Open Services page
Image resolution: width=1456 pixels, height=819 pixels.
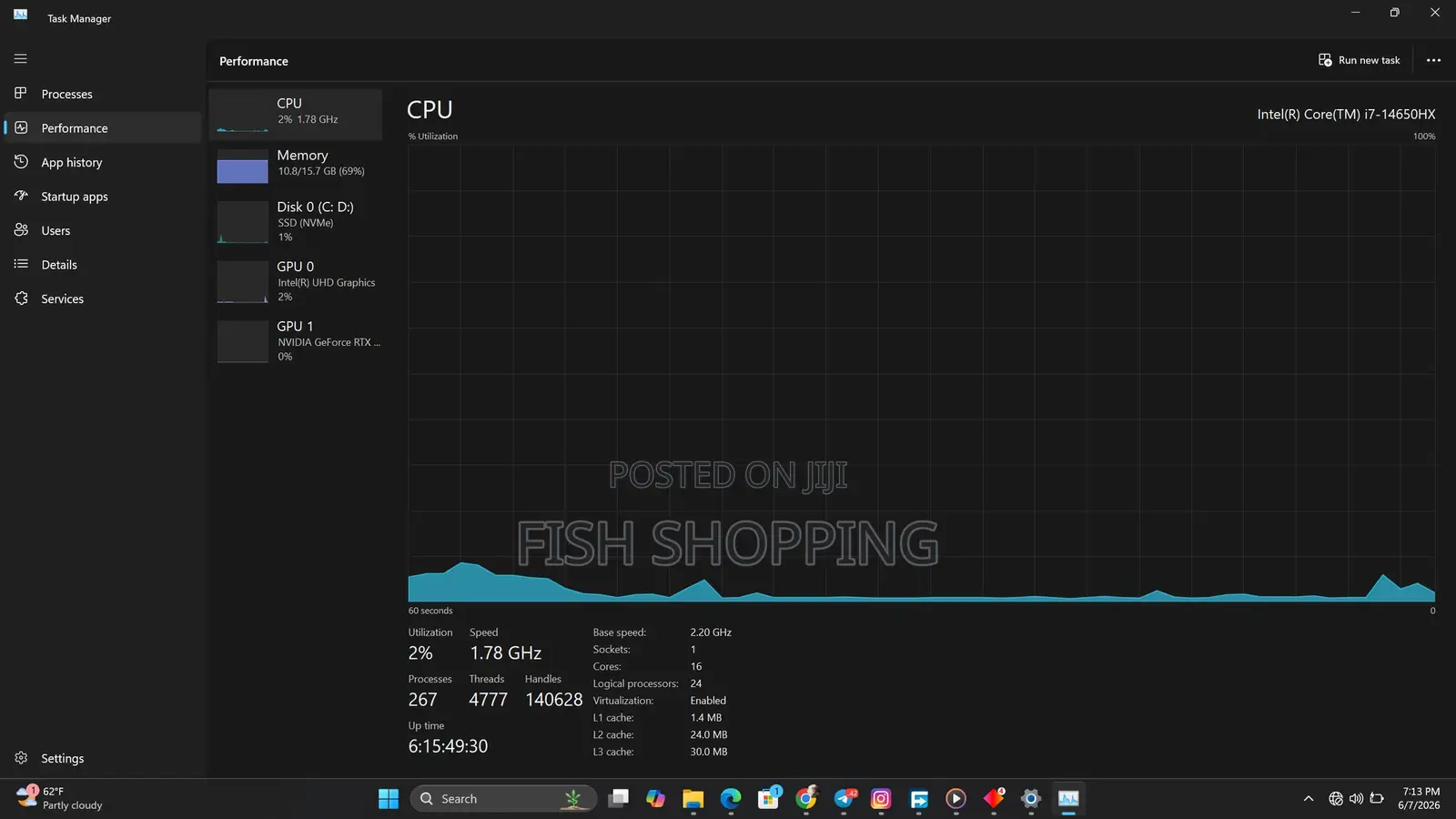[102, 298]
